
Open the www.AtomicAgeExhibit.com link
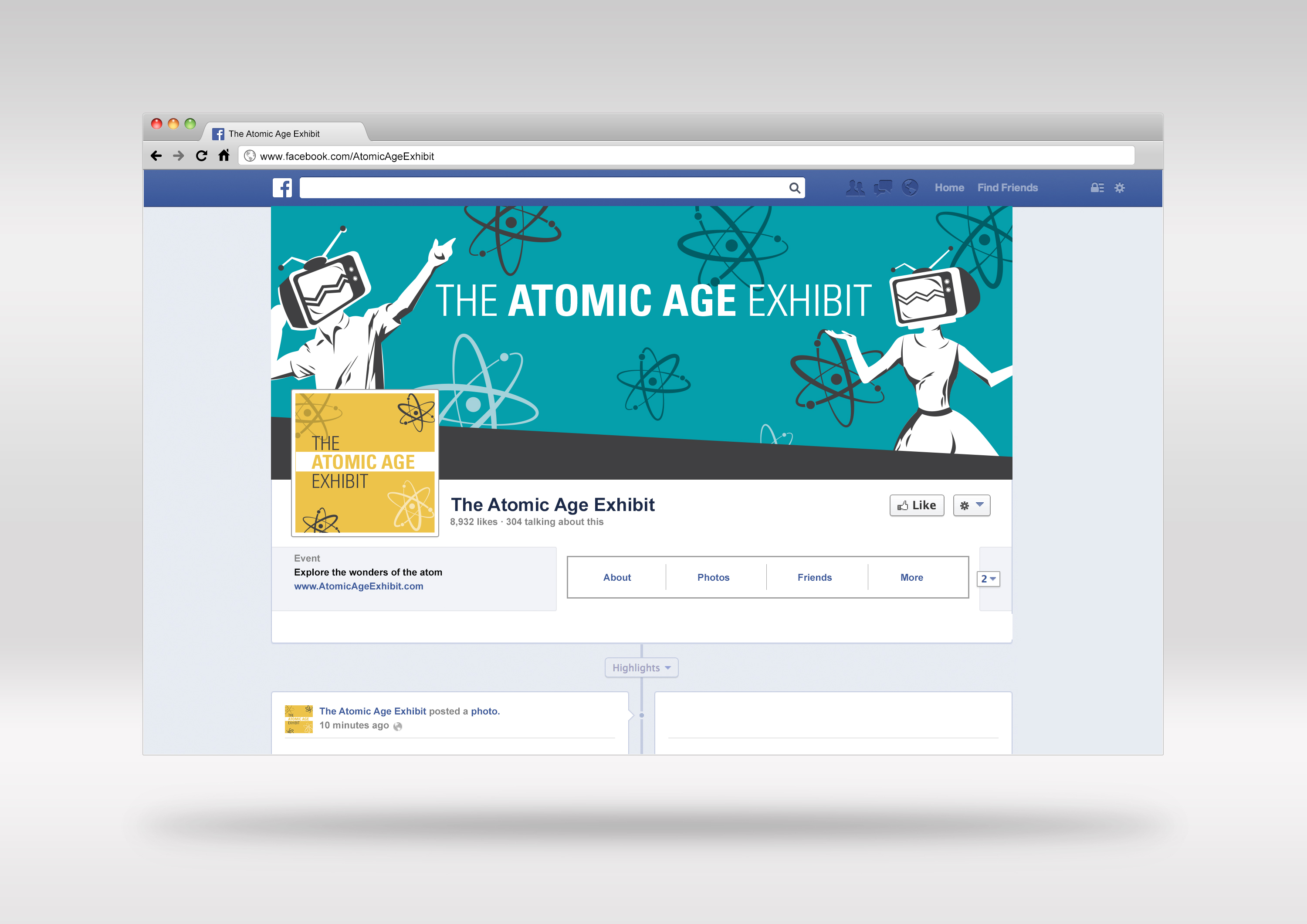coord(358,586)
